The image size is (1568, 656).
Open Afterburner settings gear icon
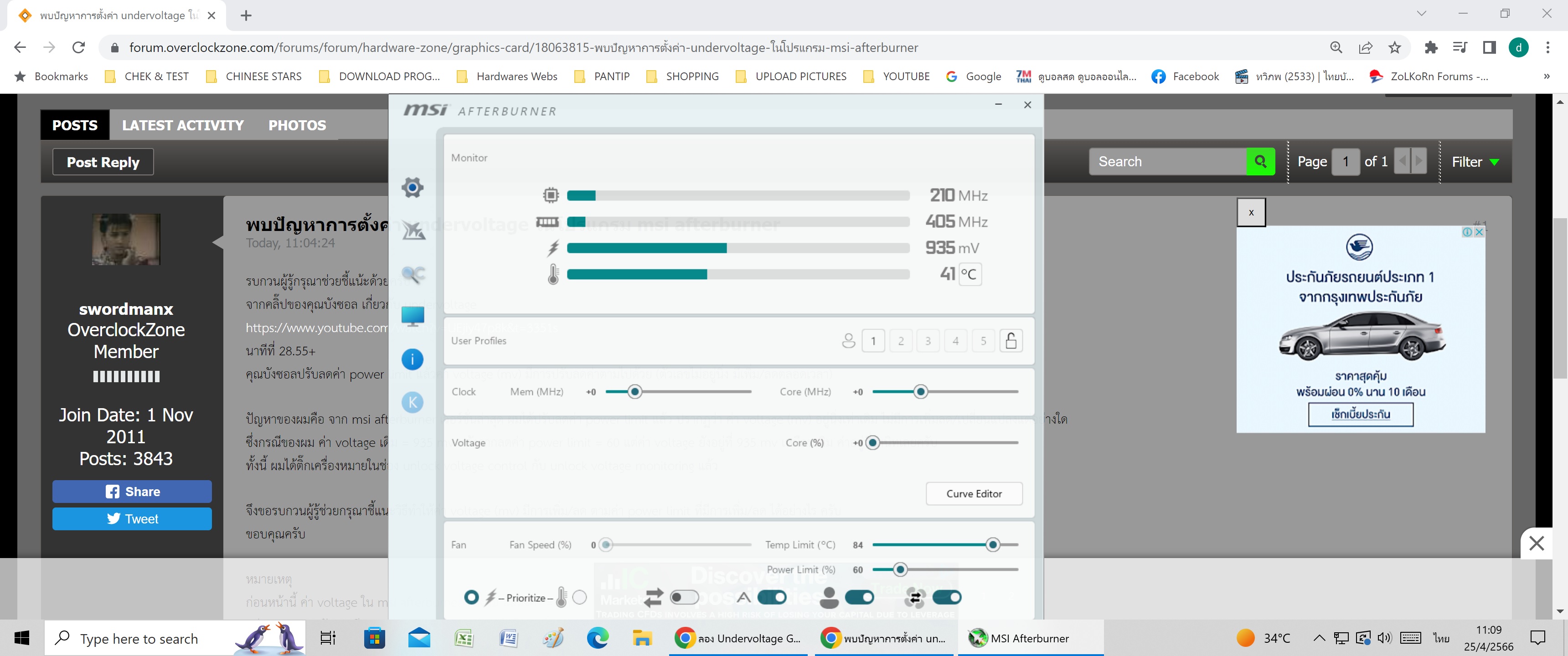click(x=412, y=187)
